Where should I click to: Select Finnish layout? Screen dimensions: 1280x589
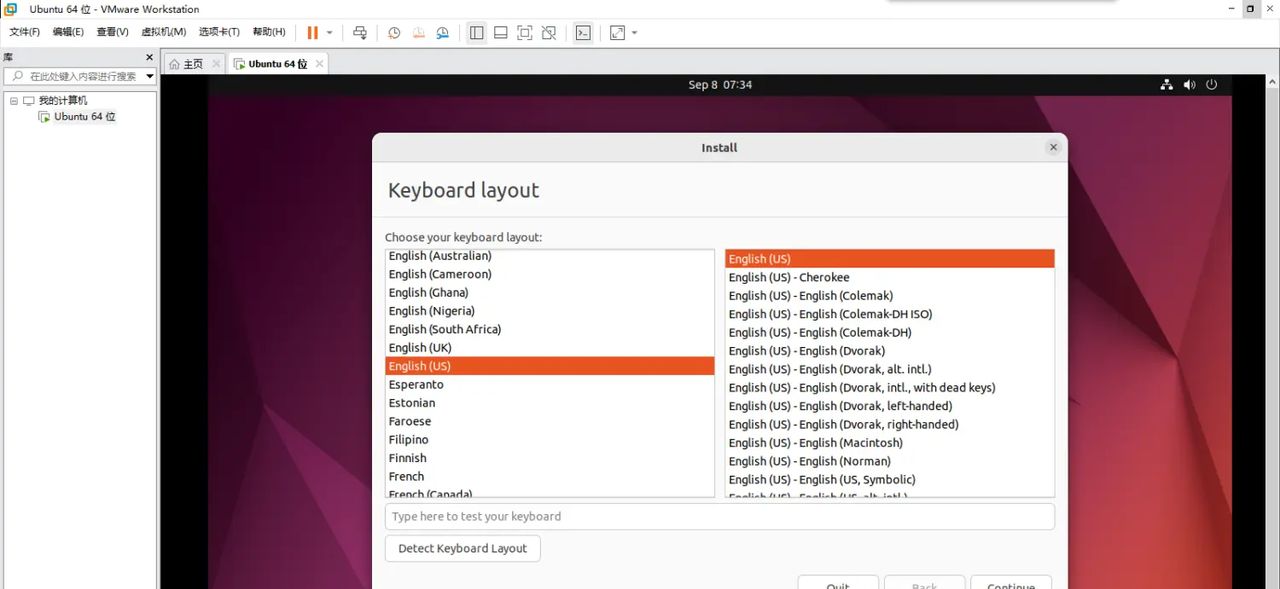pyautogui.click(x=550, y=458)
